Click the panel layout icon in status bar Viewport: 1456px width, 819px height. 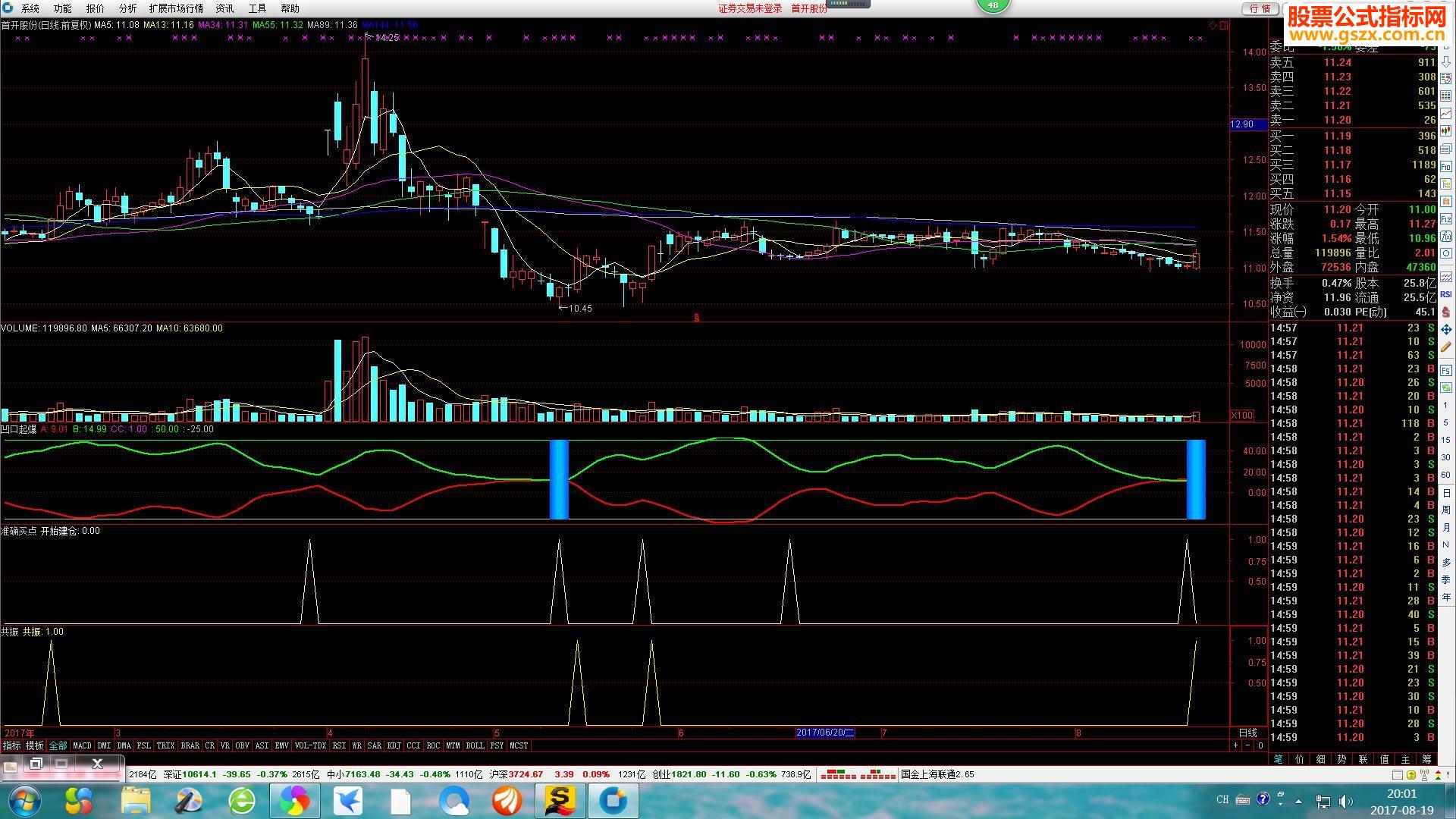pyautogui.click(x=1398, y=775)
